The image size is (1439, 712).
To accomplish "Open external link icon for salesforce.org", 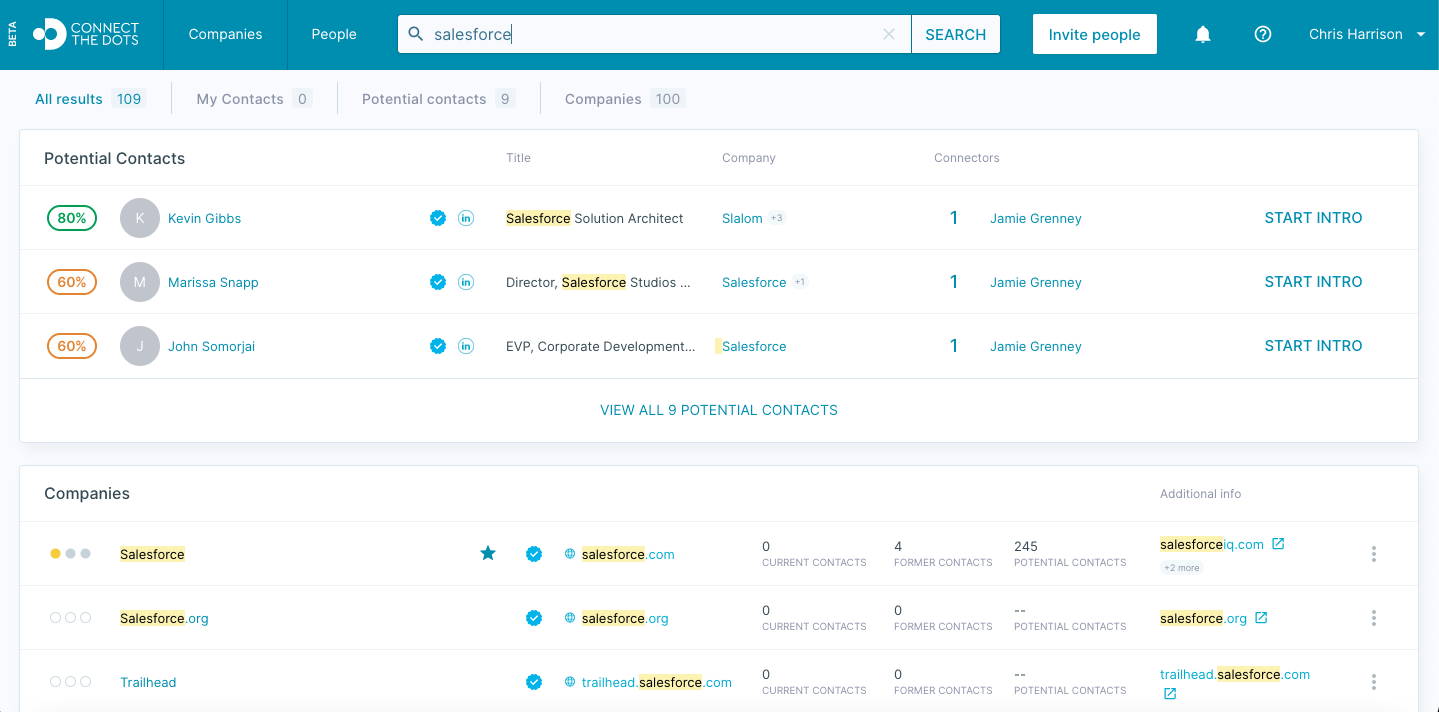I will tap(1261, 618).
